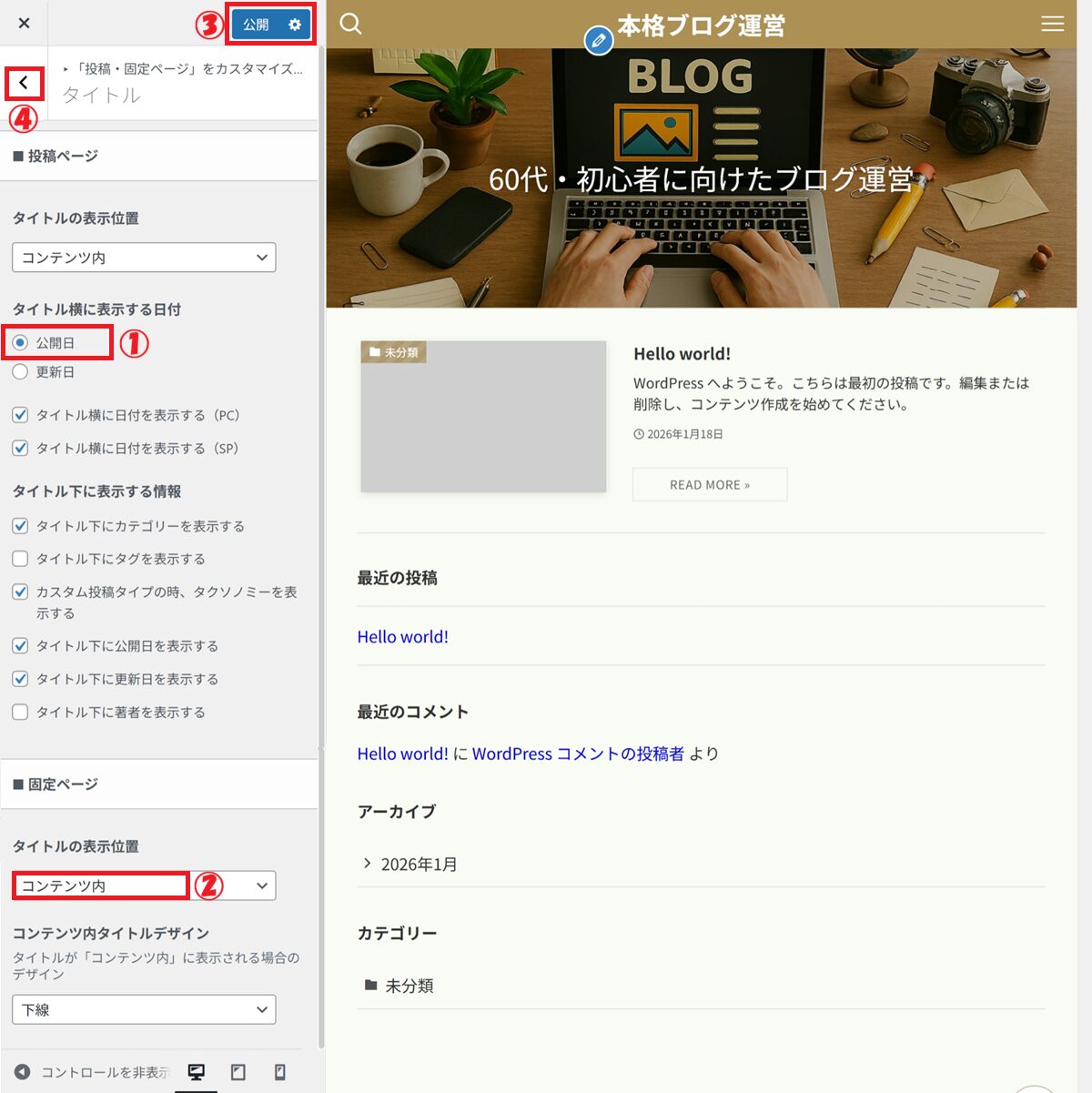The height and width of the screenshot is (1093, 1092).
Task: Check タイトル下に著者を表示する option
Action: (x=20, y=712)
